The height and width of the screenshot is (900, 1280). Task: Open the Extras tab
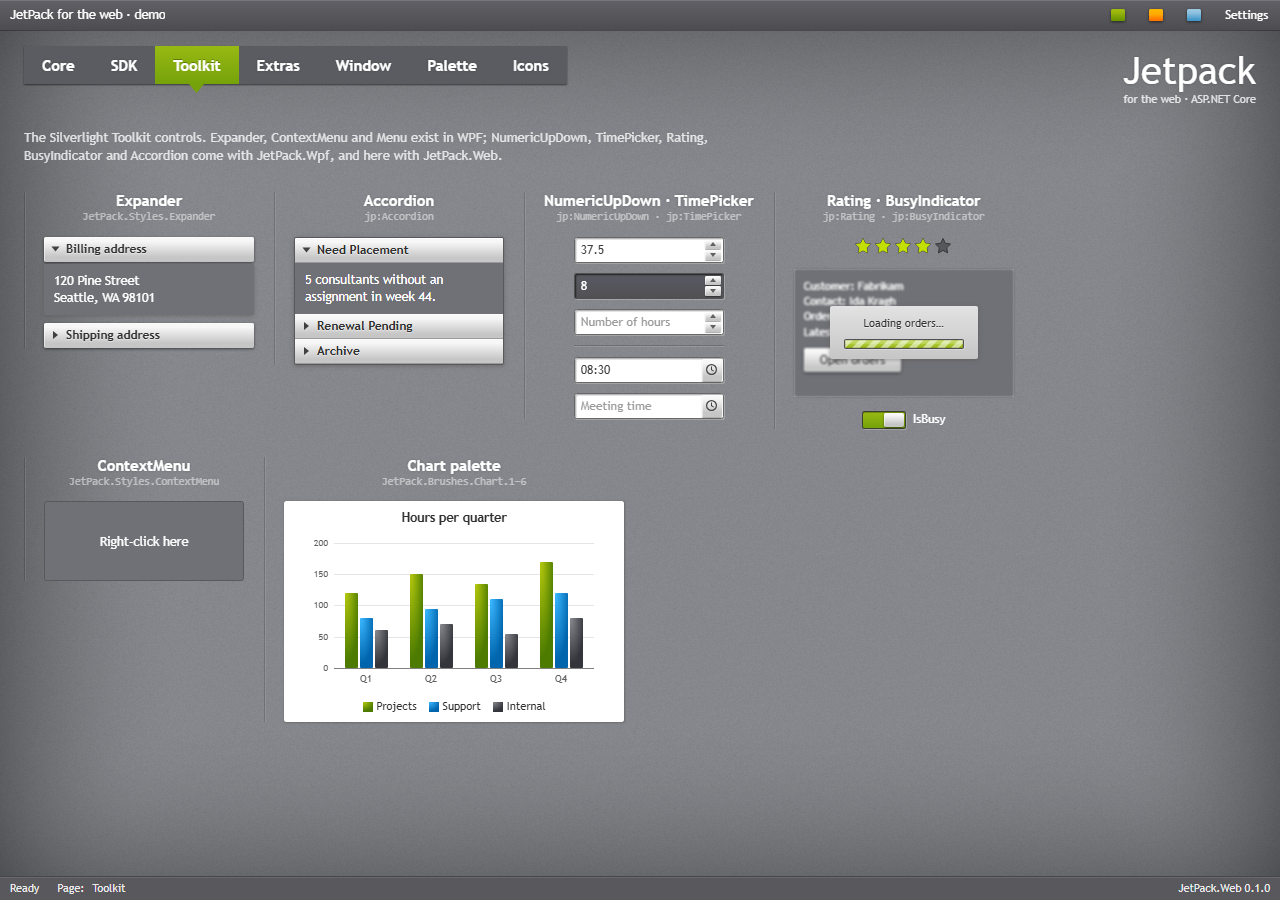[278, 65]
